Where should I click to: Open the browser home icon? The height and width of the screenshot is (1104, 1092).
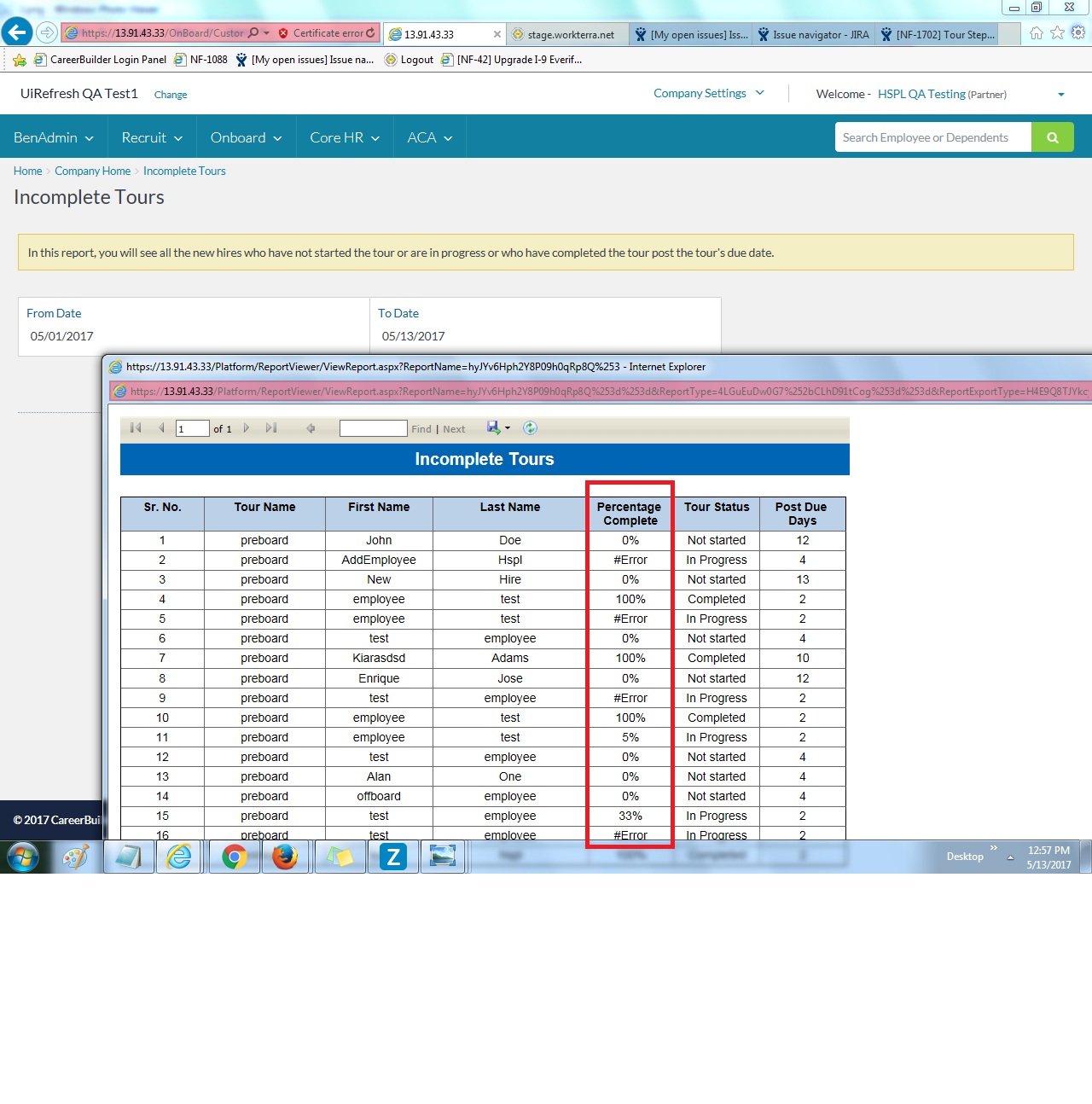[1036, 33]
